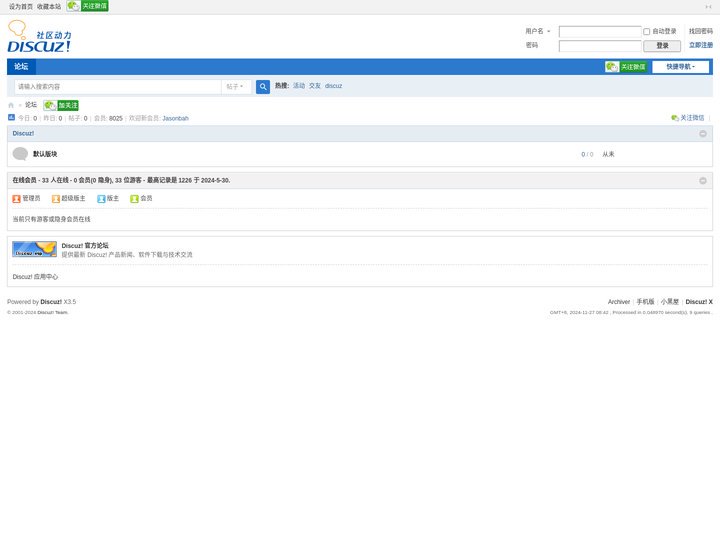Click 设为首页 in the top menu
Viewport: 720px width, 540px height.
tap(20, 6)
